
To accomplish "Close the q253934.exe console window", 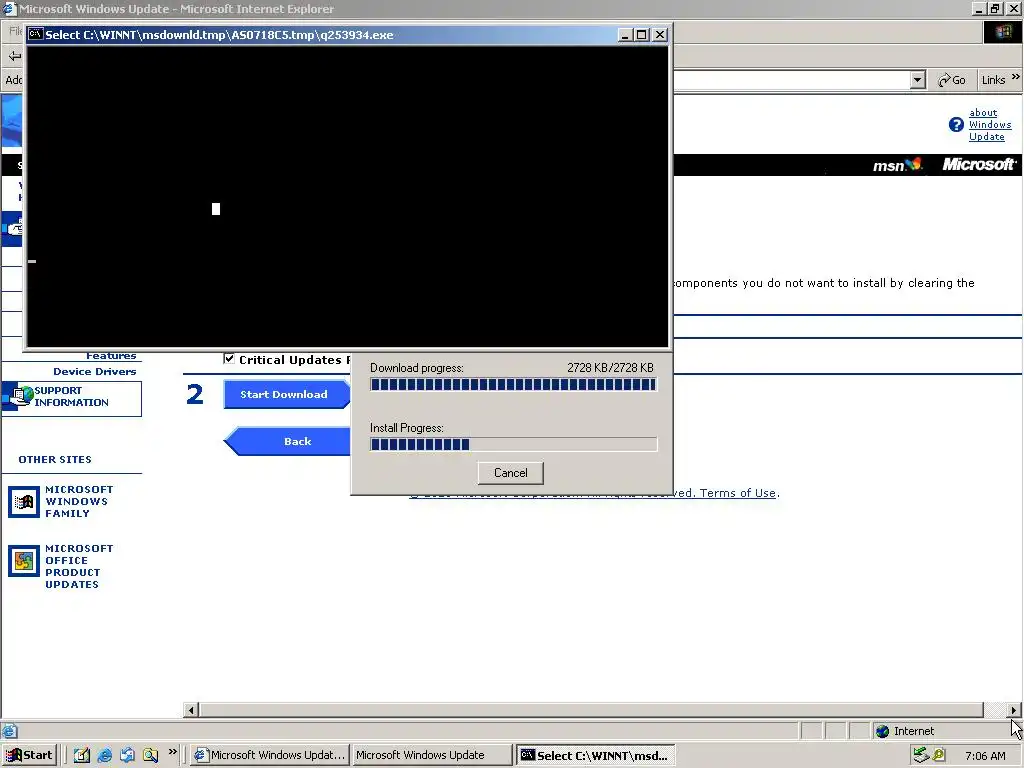I will [x=660, y=35].
